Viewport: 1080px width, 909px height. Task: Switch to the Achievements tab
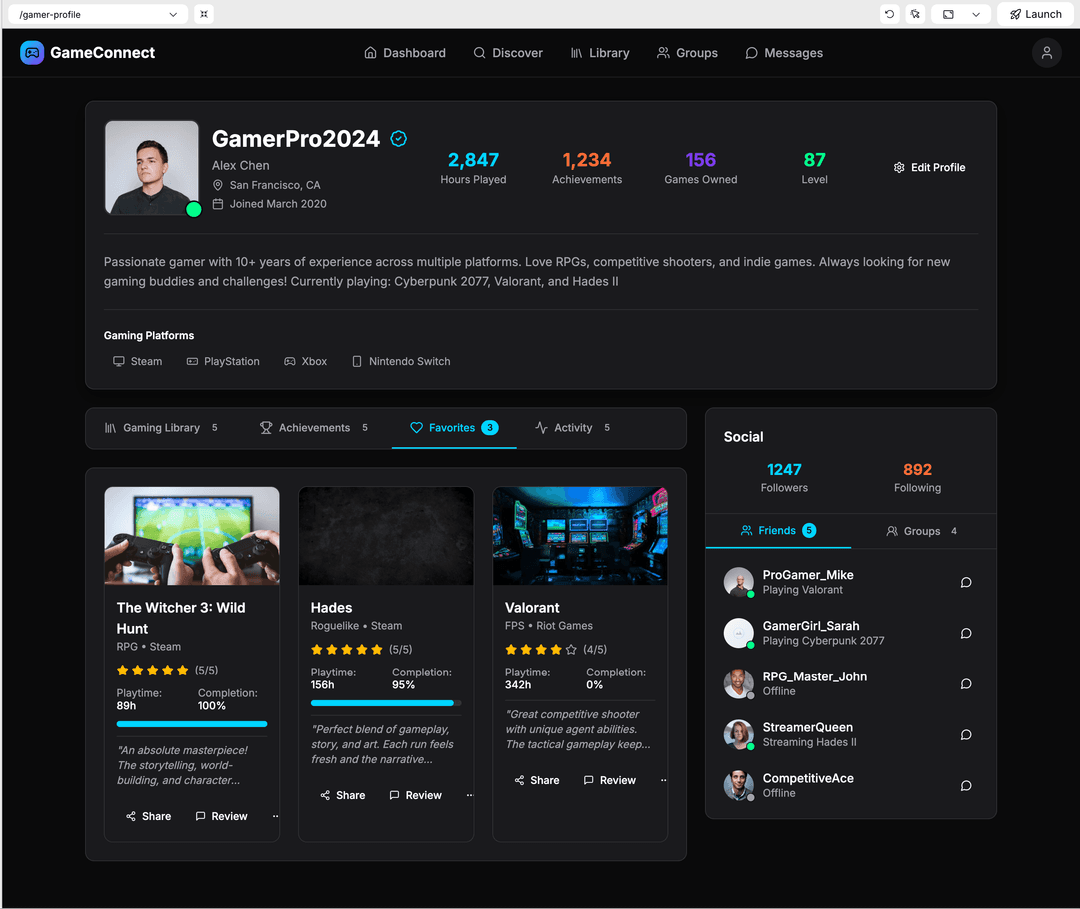[314, 428]
